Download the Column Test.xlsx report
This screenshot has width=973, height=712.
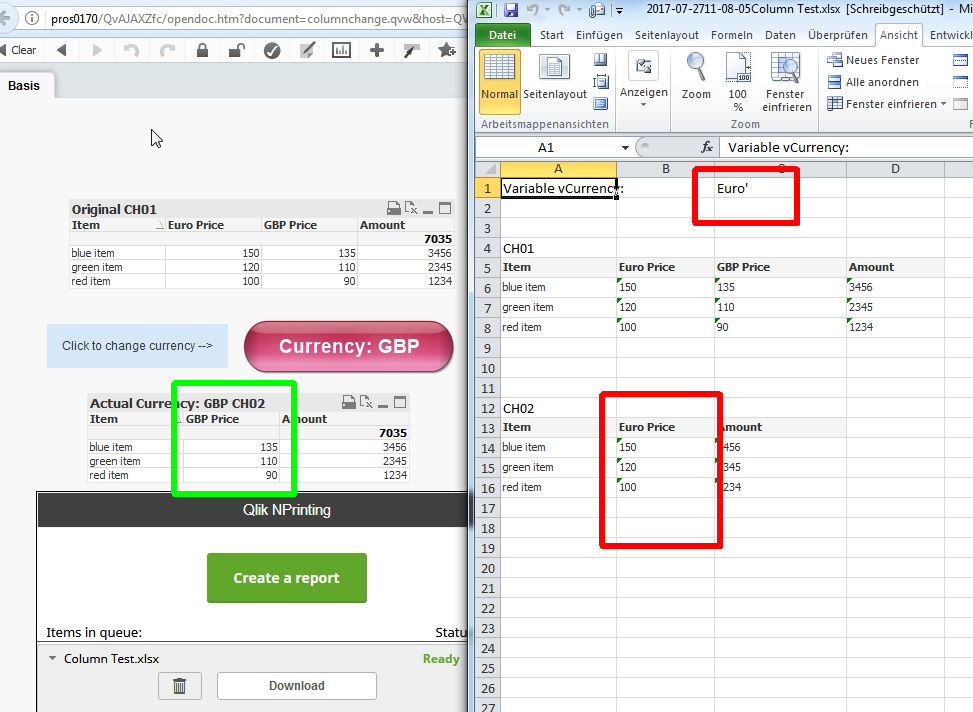click(296, 686)
